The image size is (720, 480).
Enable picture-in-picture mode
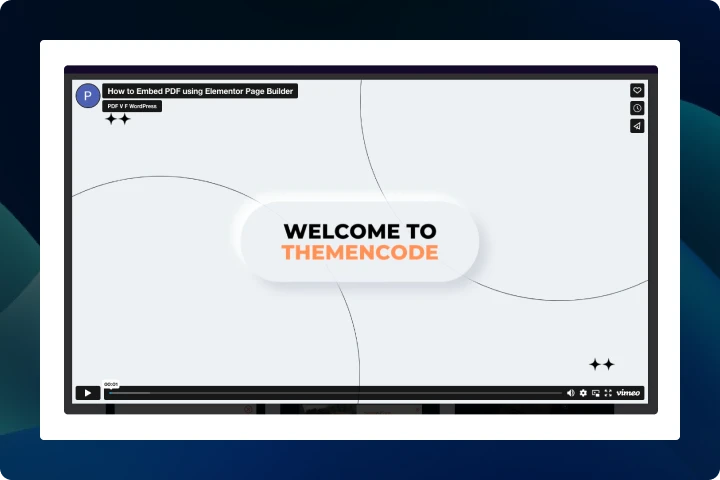[596, 393]
